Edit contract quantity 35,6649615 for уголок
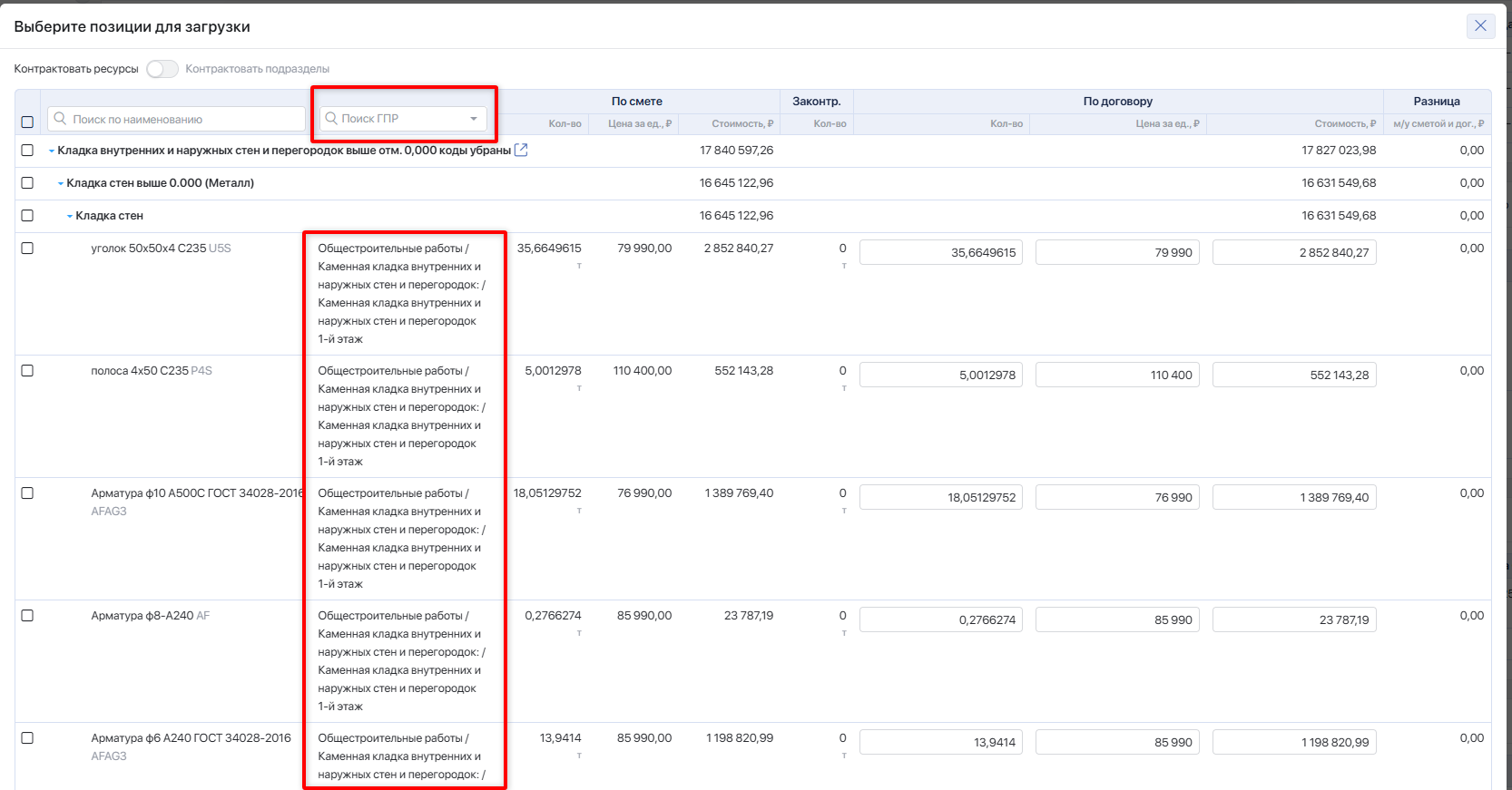 tap(940, 253)
